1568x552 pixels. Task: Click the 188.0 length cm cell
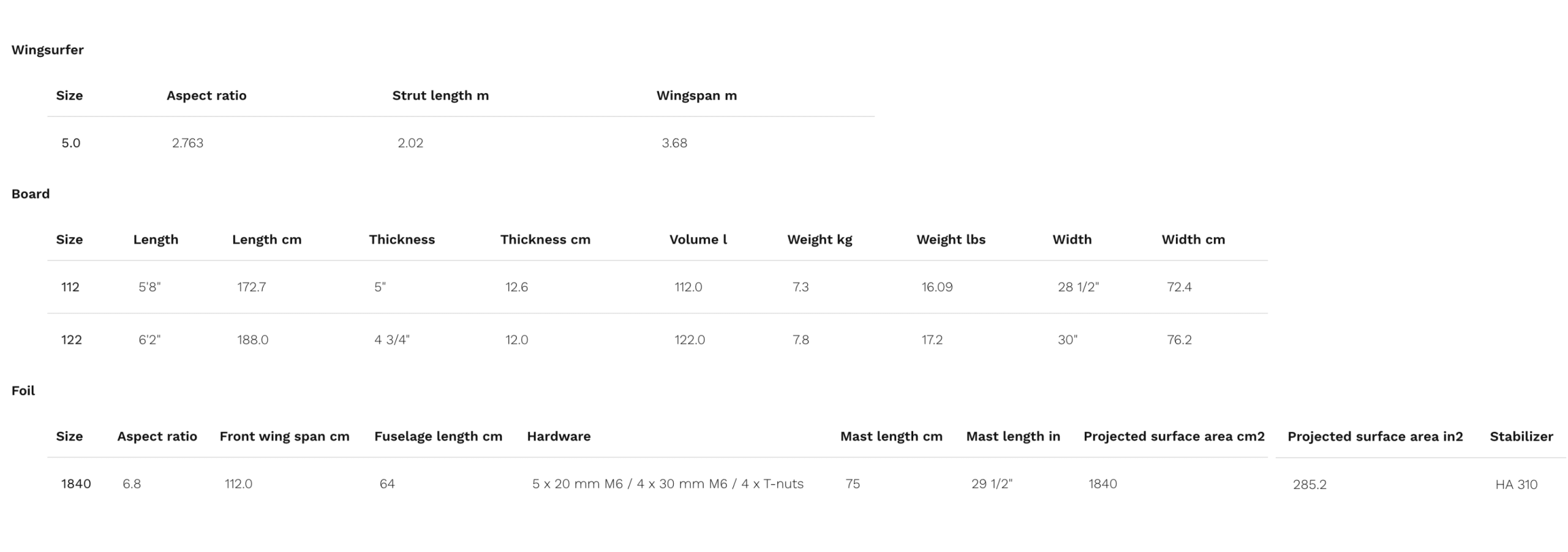tap(253, 339)
